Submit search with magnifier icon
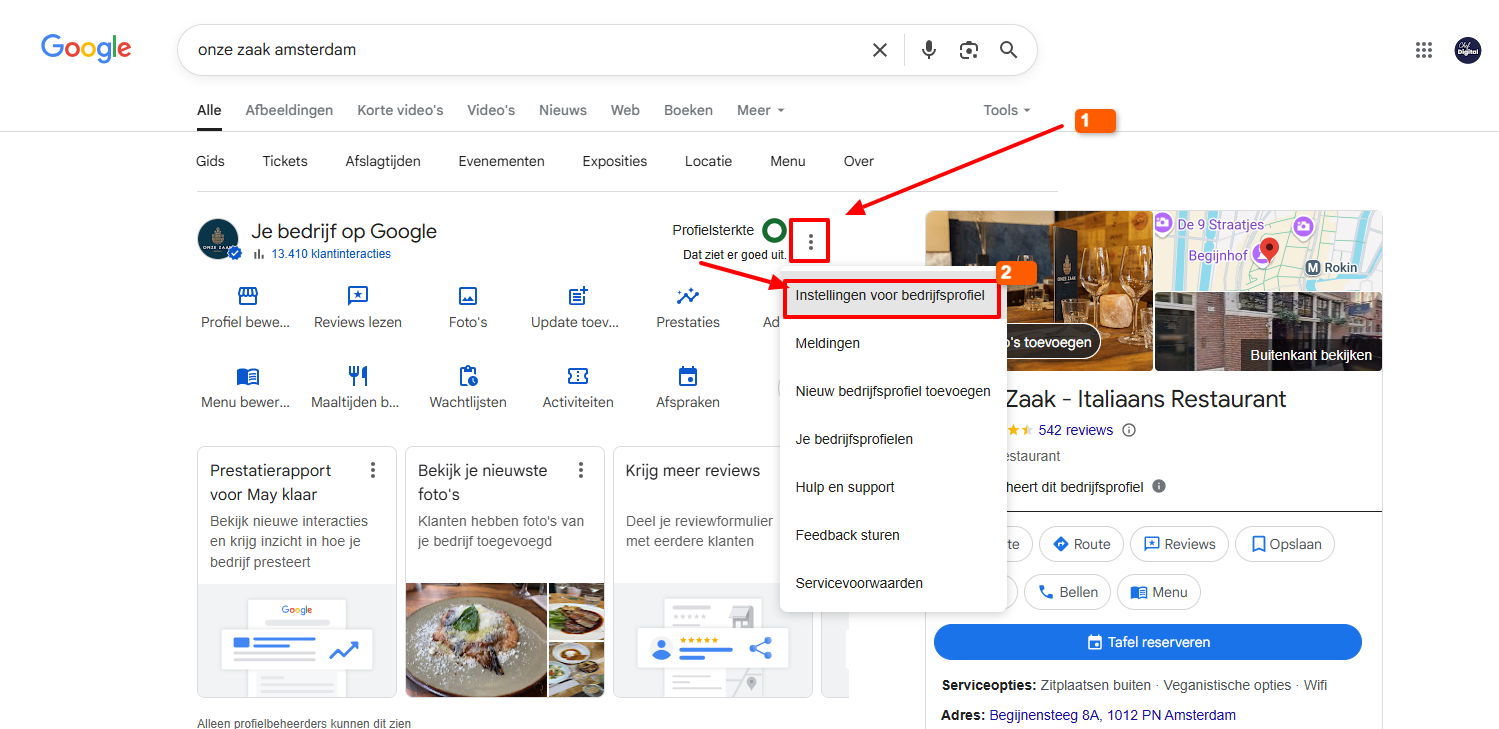Viewport: 1499px width, 729px height. click(x=1008, y=50)
